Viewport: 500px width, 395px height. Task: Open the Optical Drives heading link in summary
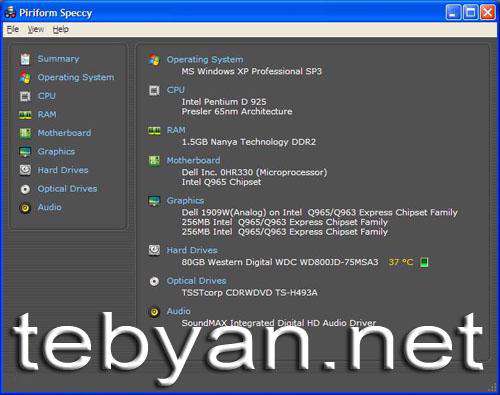196,281
